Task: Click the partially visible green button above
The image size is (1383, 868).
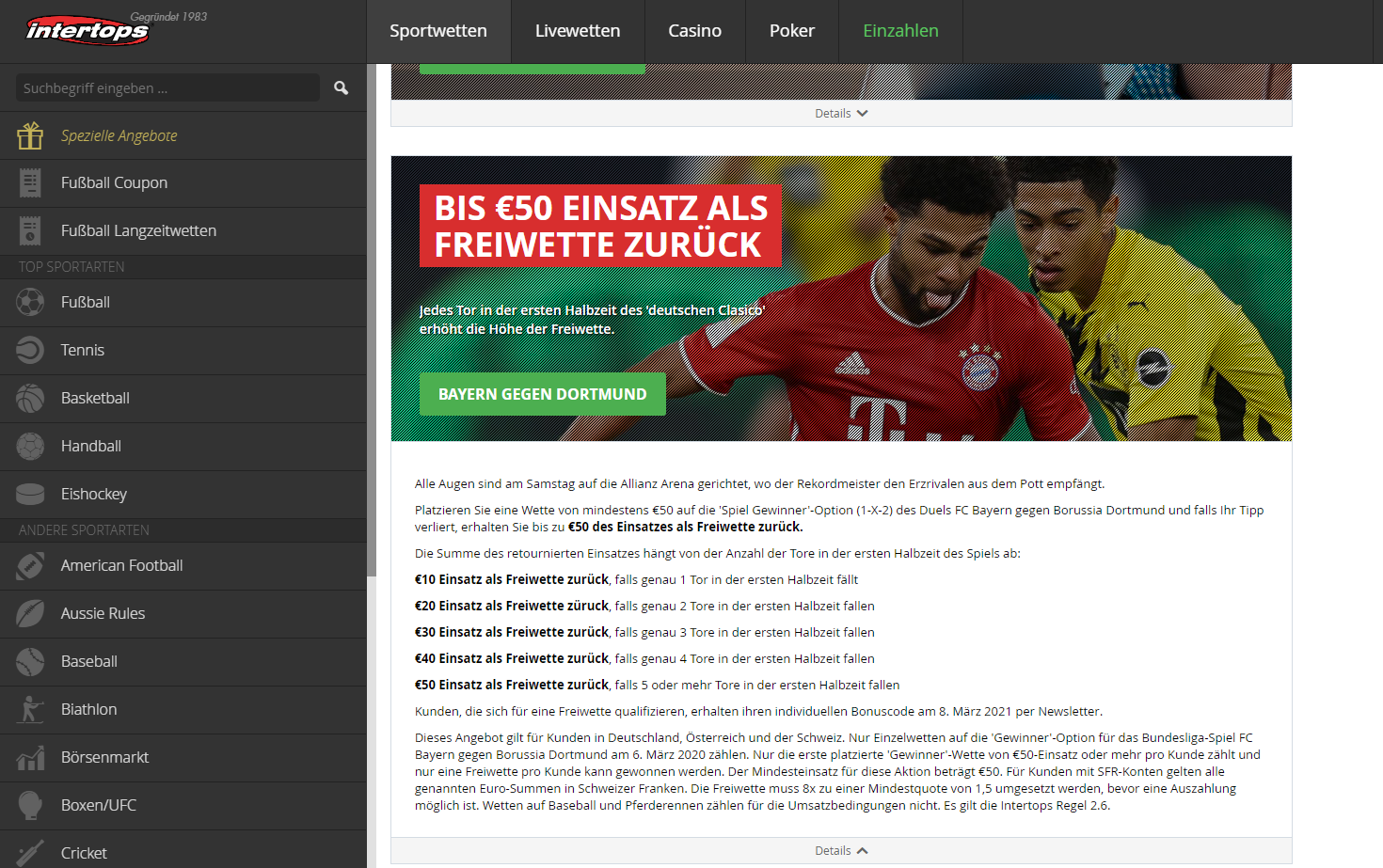Action: point(533,69)
